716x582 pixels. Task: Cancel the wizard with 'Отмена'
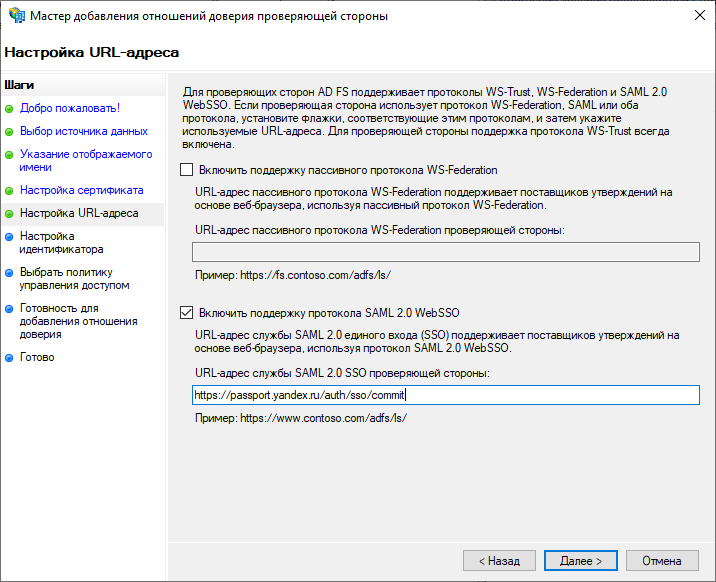click(661, 561)
